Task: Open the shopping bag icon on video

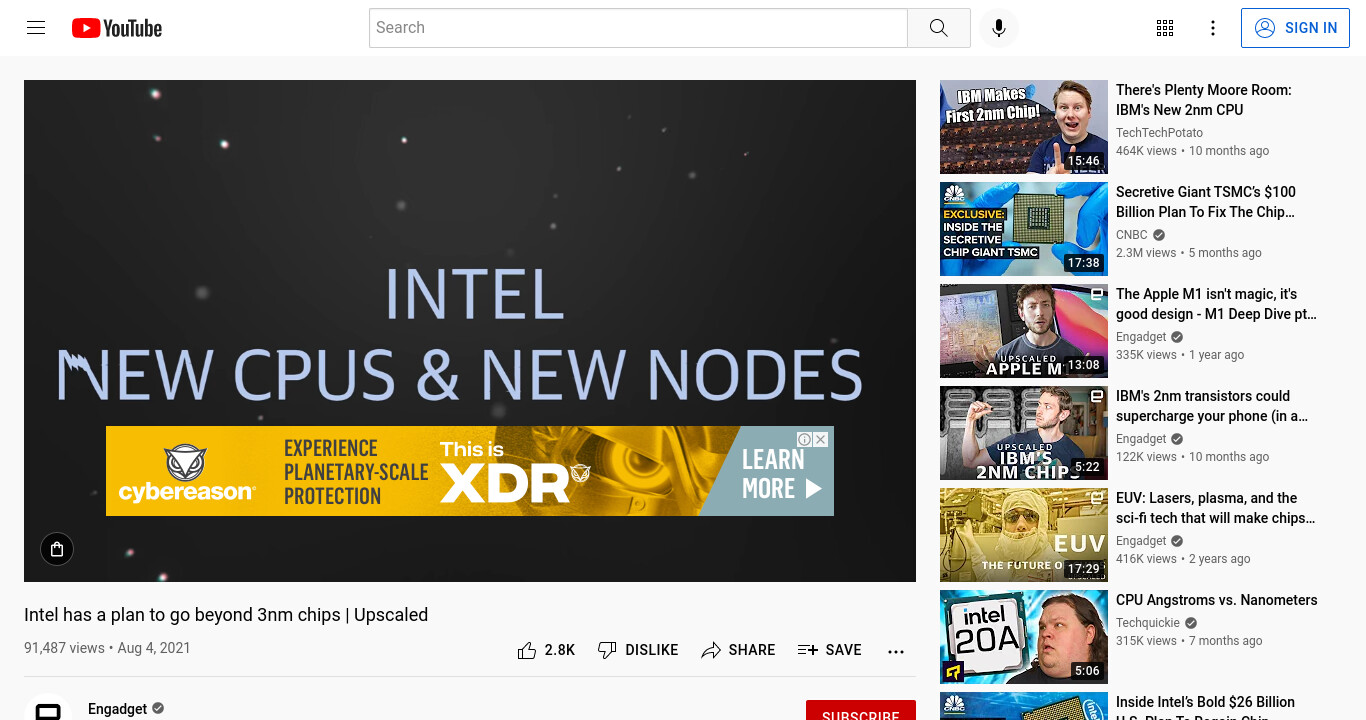Action: pyautogui.click(x=57, y=549)
